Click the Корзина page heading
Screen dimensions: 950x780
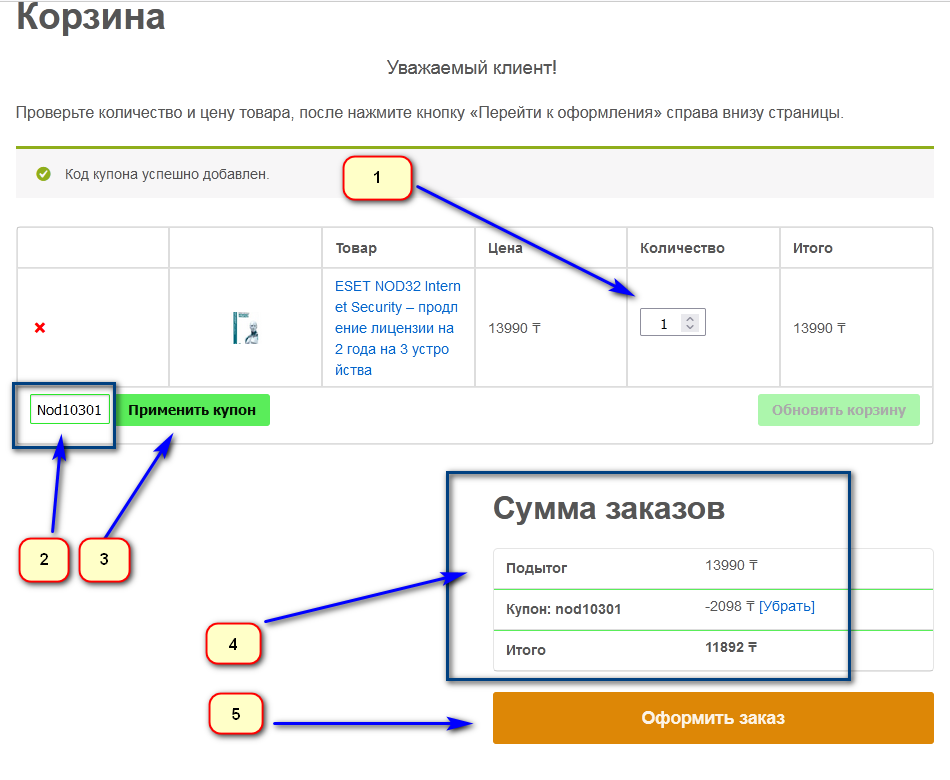[91, 16]
